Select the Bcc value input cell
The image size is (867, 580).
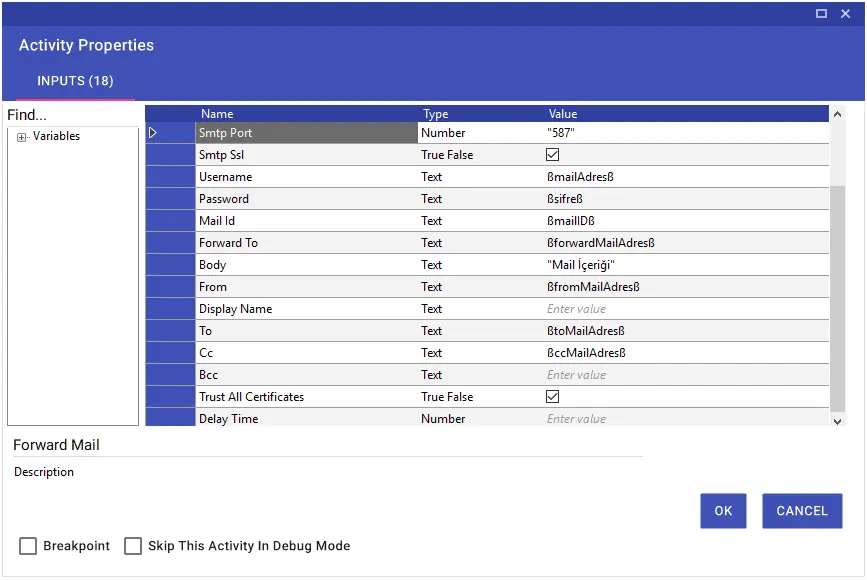point(686,374)
